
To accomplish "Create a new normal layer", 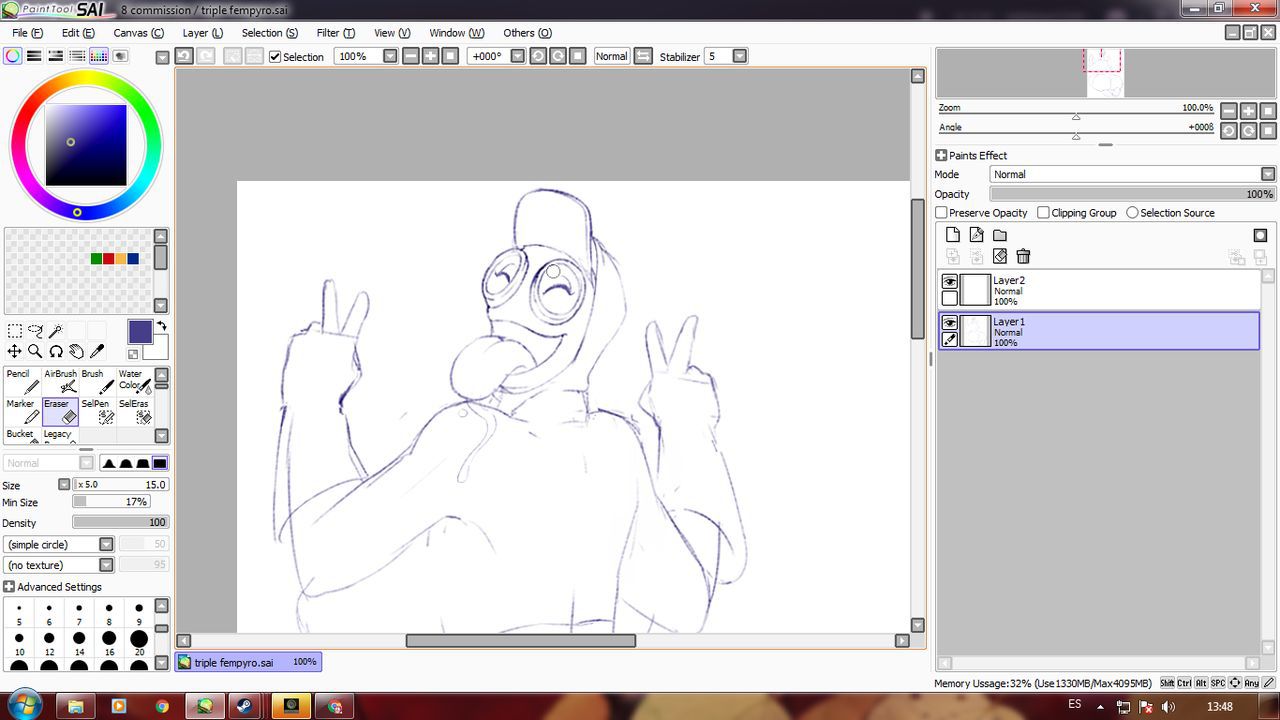I will [x=953, y=235].
